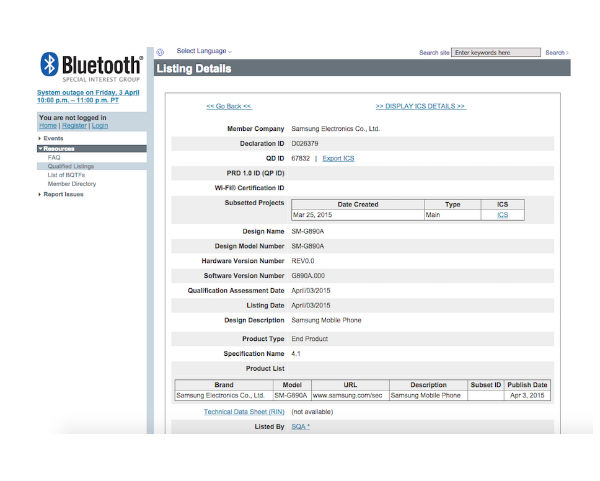The width and height of the screenshot is (600, 481).
Task: Click the Subset ID column header
Action: coord(486,385)
